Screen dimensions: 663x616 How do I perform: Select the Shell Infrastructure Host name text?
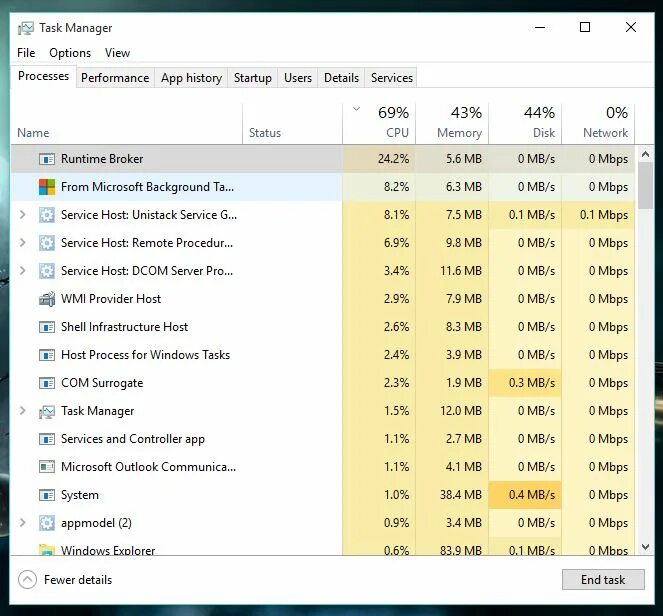tap(124, 327)
